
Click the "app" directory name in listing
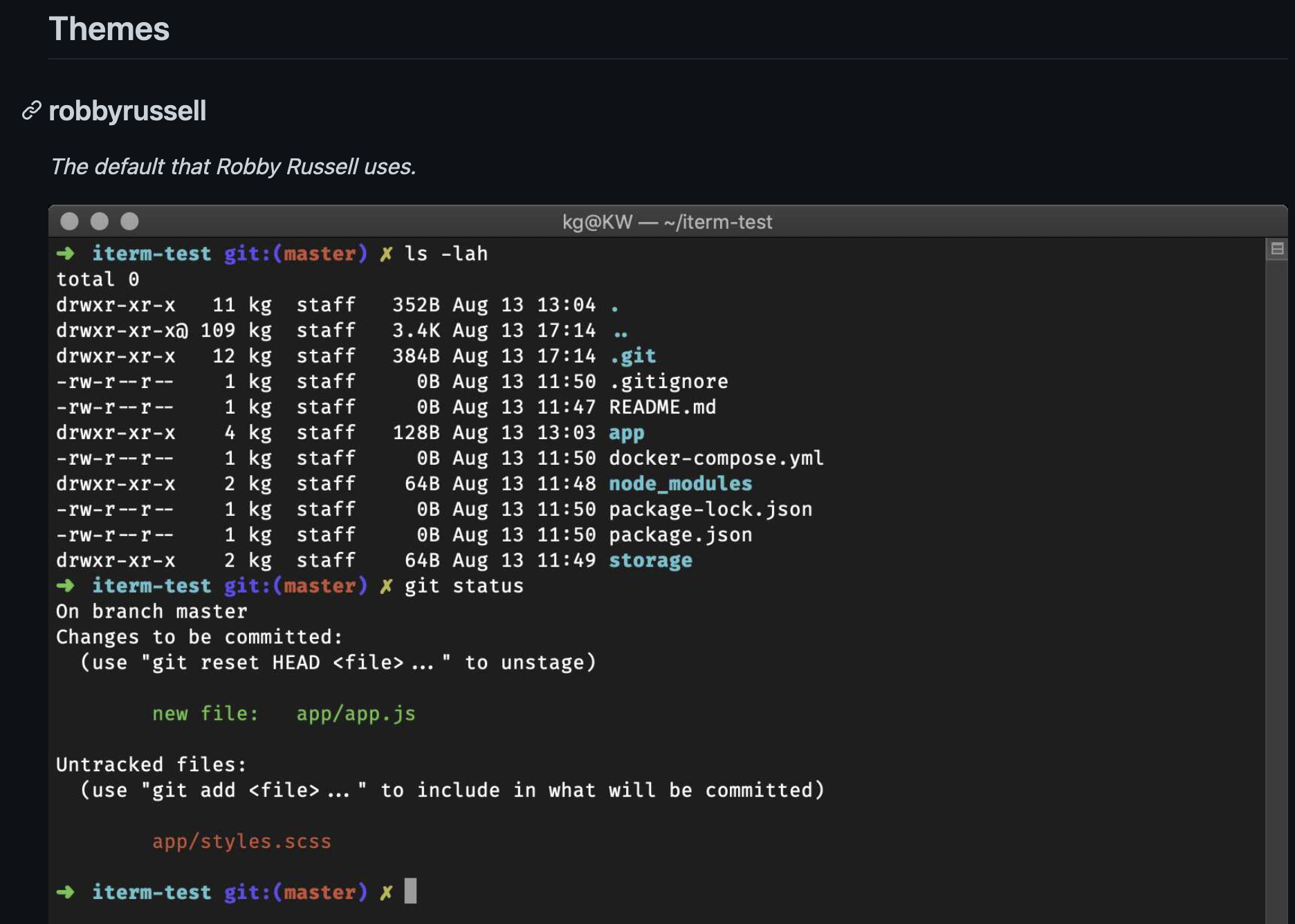point(626,434)
